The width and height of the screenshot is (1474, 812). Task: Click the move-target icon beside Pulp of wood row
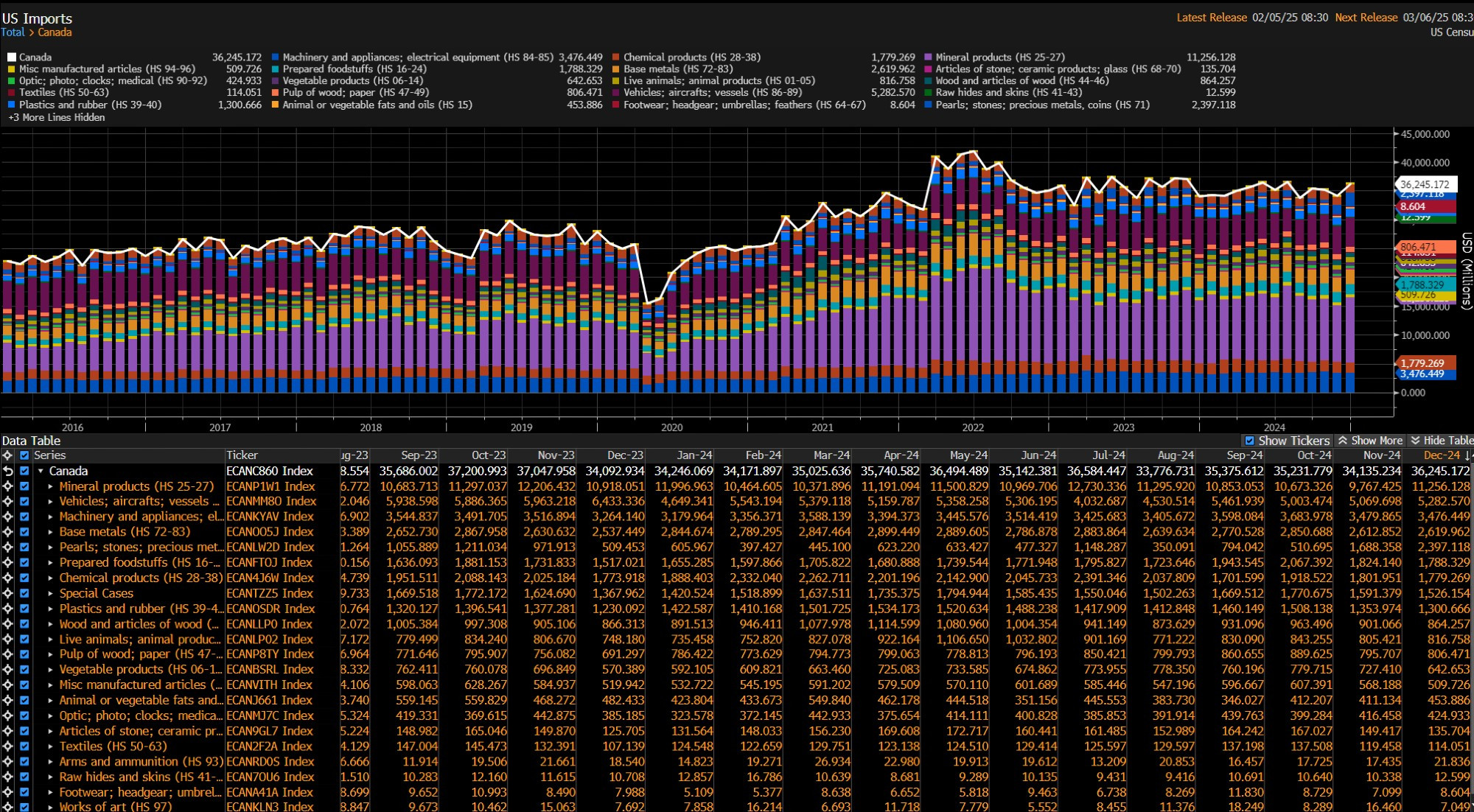click(x=8, y=654)
